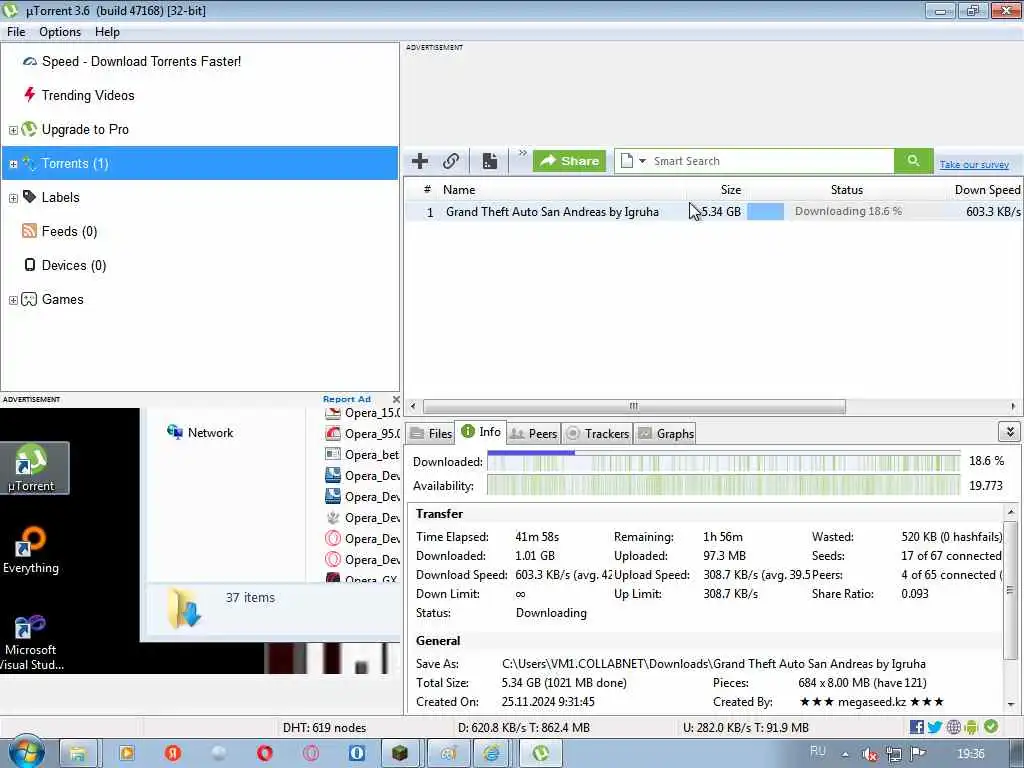Click the RU language indicator
Screen dimensions: 1024x768
click(x=818, y=752)
